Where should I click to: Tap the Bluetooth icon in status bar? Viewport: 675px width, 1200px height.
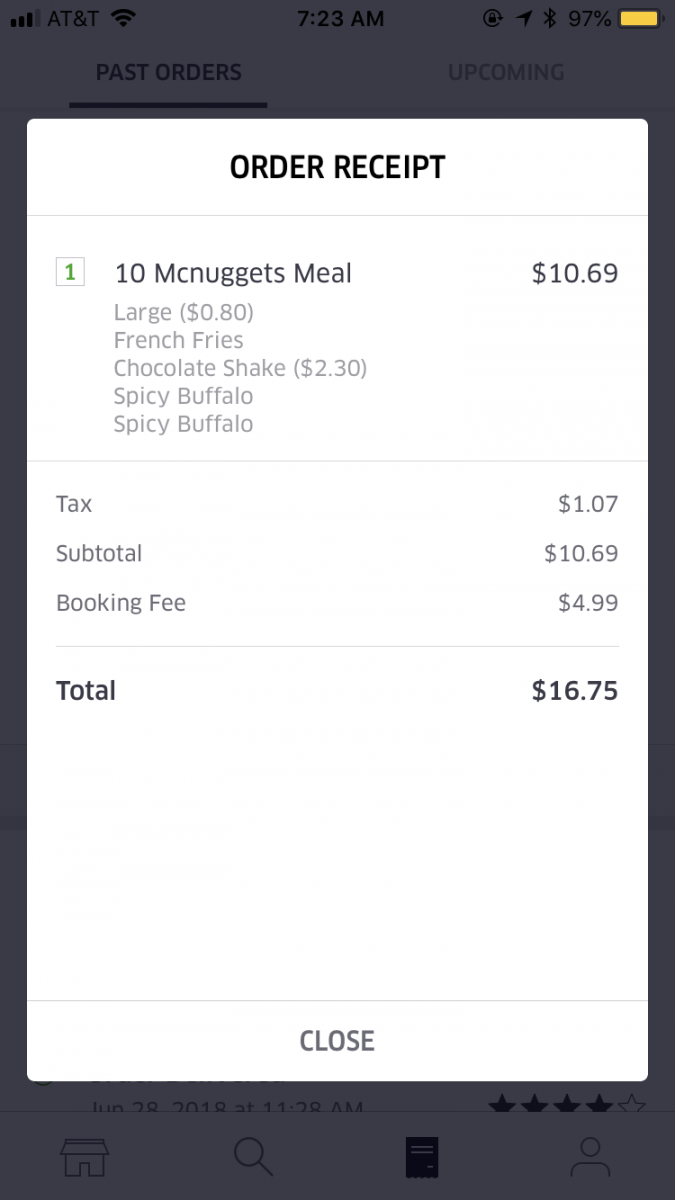pyautogui.click(x=549, y=18)
